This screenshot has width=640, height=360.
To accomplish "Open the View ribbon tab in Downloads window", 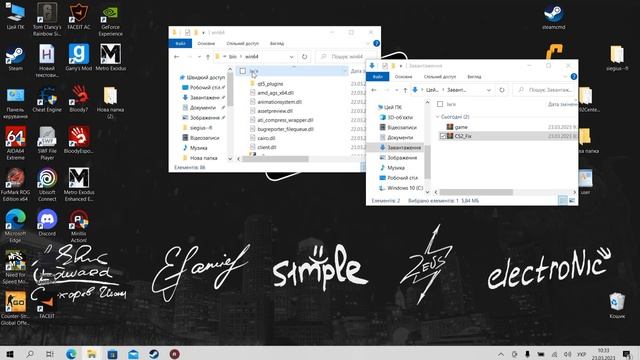I will [474, 76].
